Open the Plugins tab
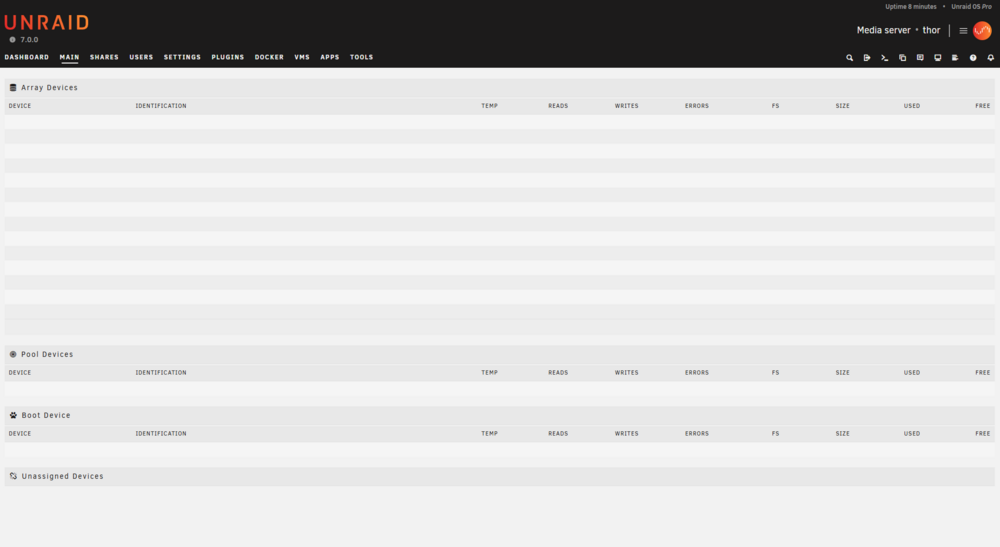 228,57
